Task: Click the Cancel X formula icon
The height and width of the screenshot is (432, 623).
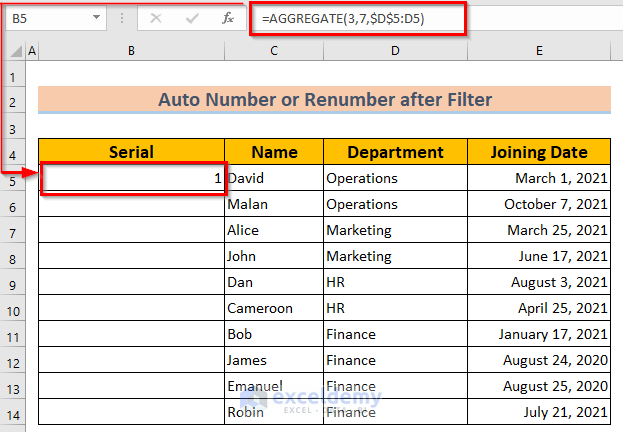Action: (x=156, y=18)
